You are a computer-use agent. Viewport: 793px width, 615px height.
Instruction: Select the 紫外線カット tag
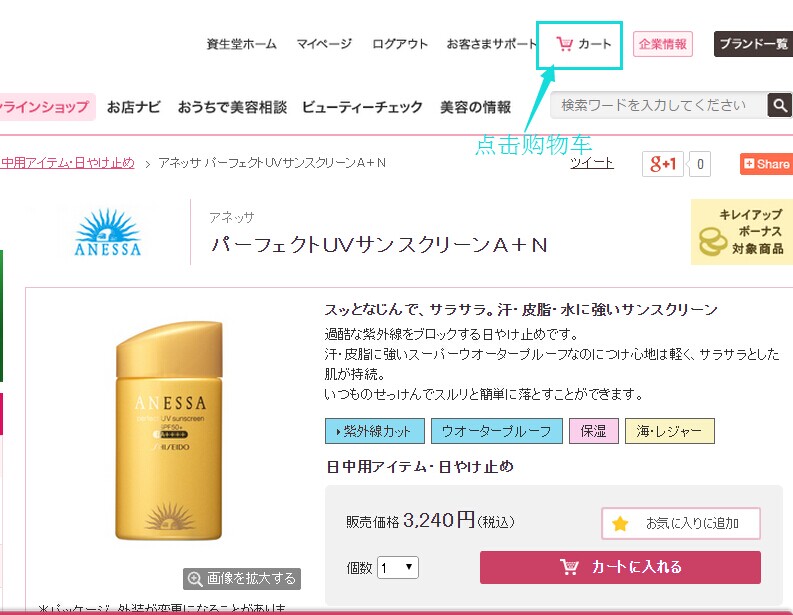click(x=375, y=431)
